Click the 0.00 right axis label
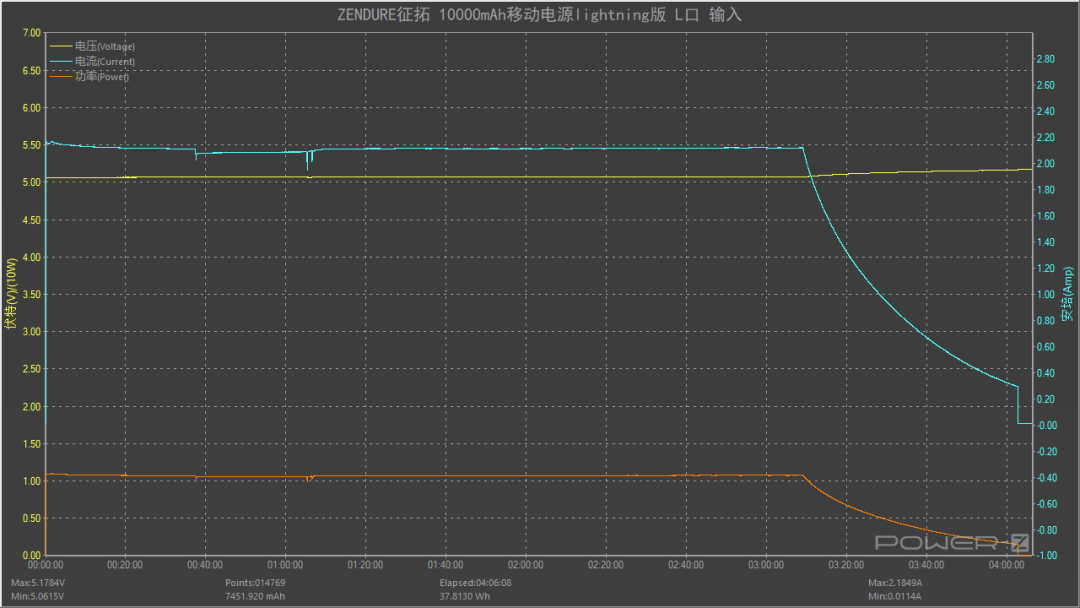Image resolution: width=1080 pixels, height=608 pixels. pyautogui.click(x=1047, y=426)
